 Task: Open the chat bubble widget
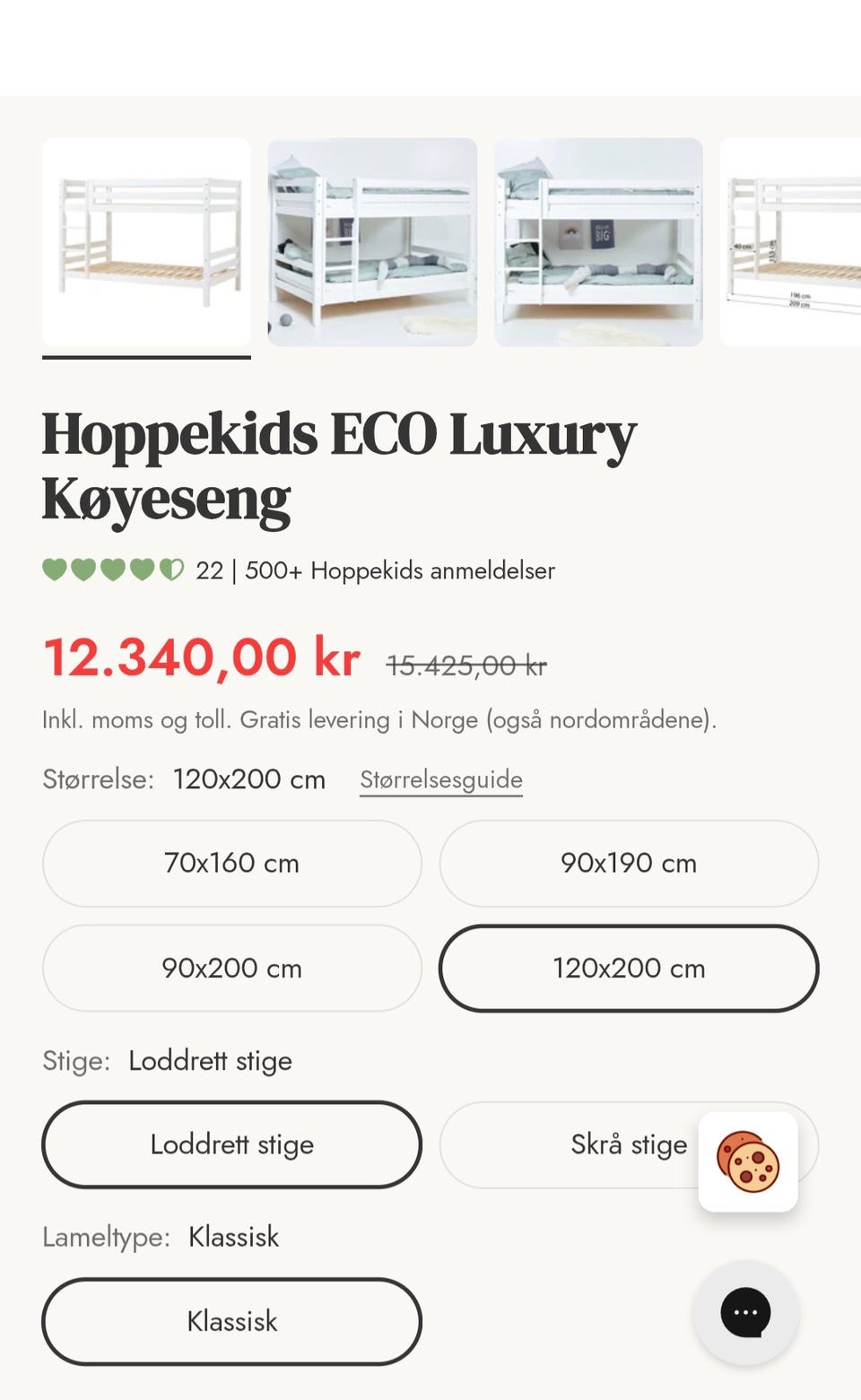click(x=745, y=1312)
